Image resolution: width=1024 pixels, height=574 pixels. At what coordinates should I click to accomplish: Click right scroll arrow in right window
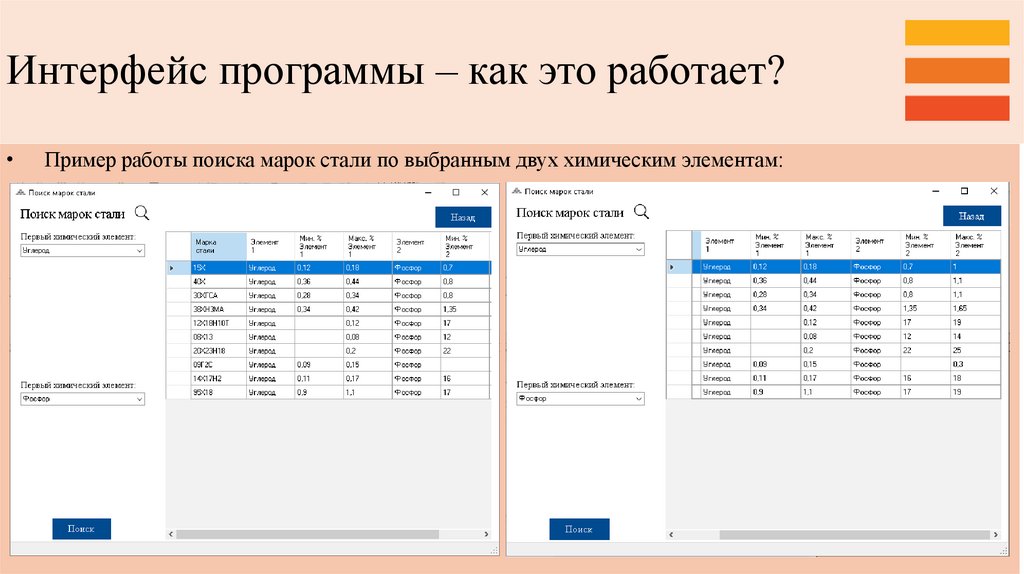(x=995, y=534)
